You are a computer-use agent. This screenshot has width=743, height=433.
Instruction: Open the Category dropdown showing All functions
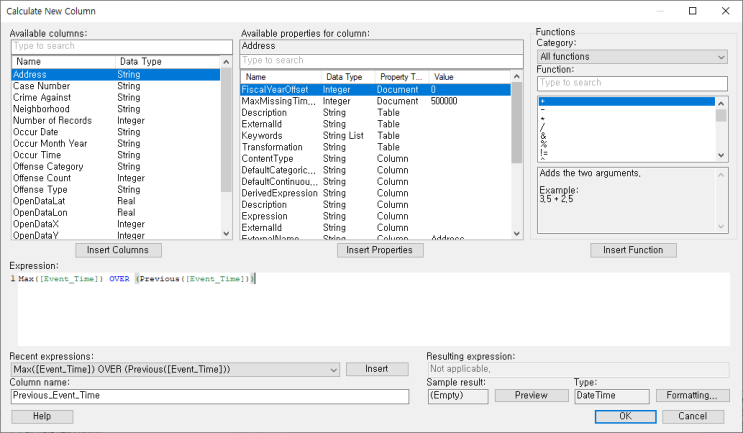pos(631,57)
